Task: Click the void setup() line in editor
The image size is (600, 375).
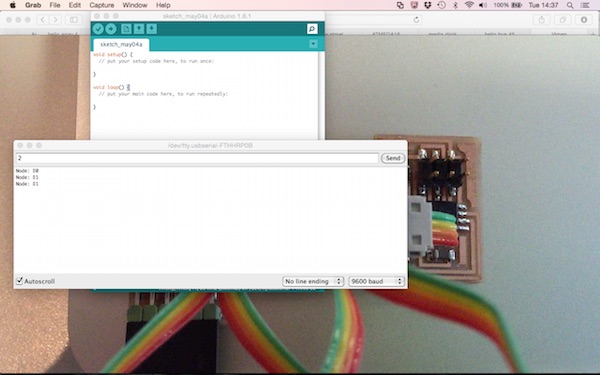Action: [x=113, y=55]
